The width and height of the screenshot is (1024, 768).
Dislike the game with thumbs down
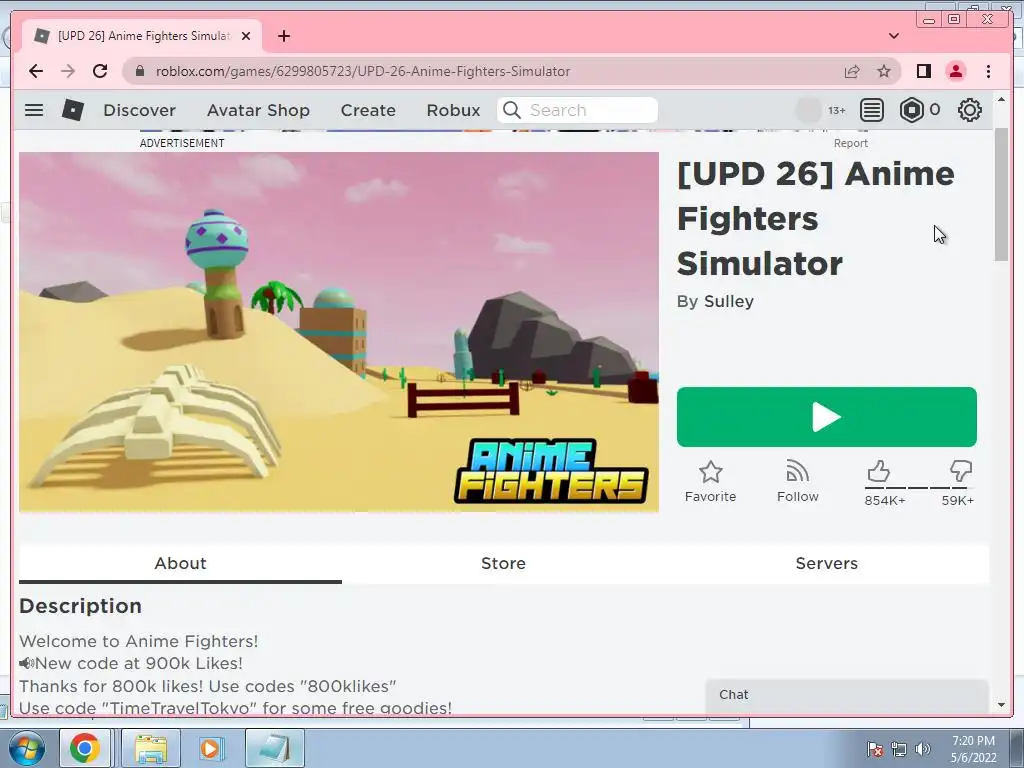(961, 471)
